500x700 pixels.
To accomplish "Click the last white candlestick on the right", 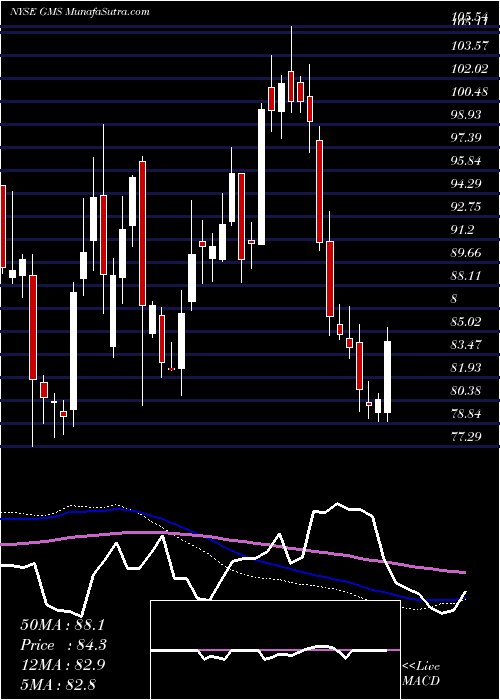I will tap(388, 377).
